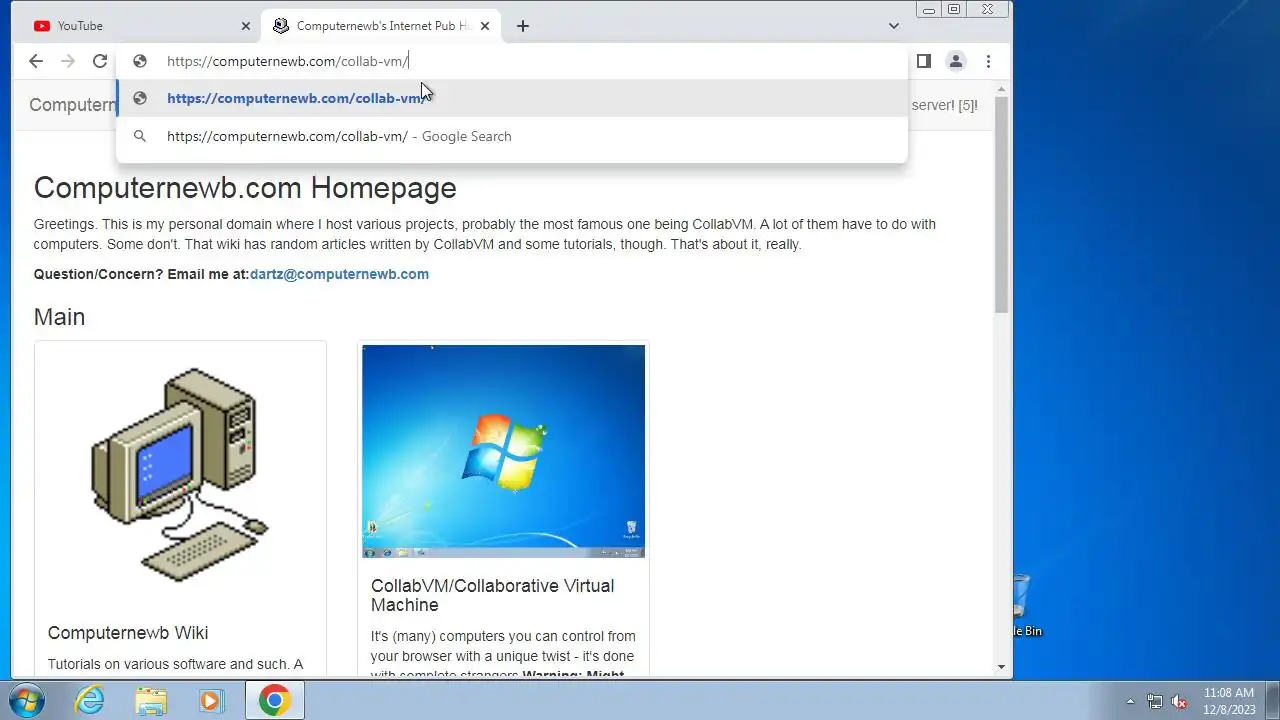Select the computernewb.com/collab-vm suggestion
The height and width of the screenshot is (720, 1280).
pyautogui.click(x=512, y=98)
